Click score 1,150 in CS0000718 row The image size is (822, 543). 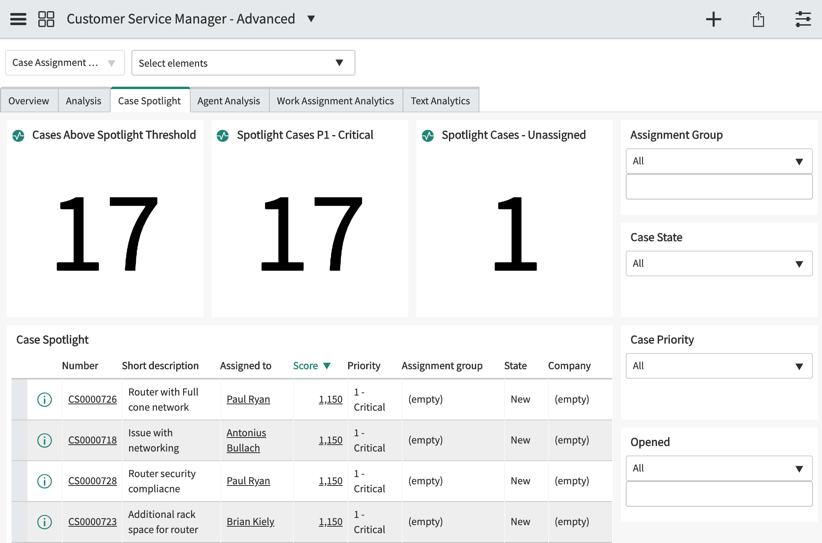pos(330,440)
